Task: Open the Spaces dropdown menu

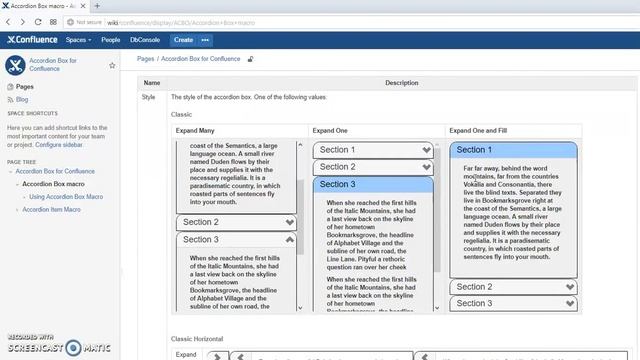Action: tap(78, 40)
